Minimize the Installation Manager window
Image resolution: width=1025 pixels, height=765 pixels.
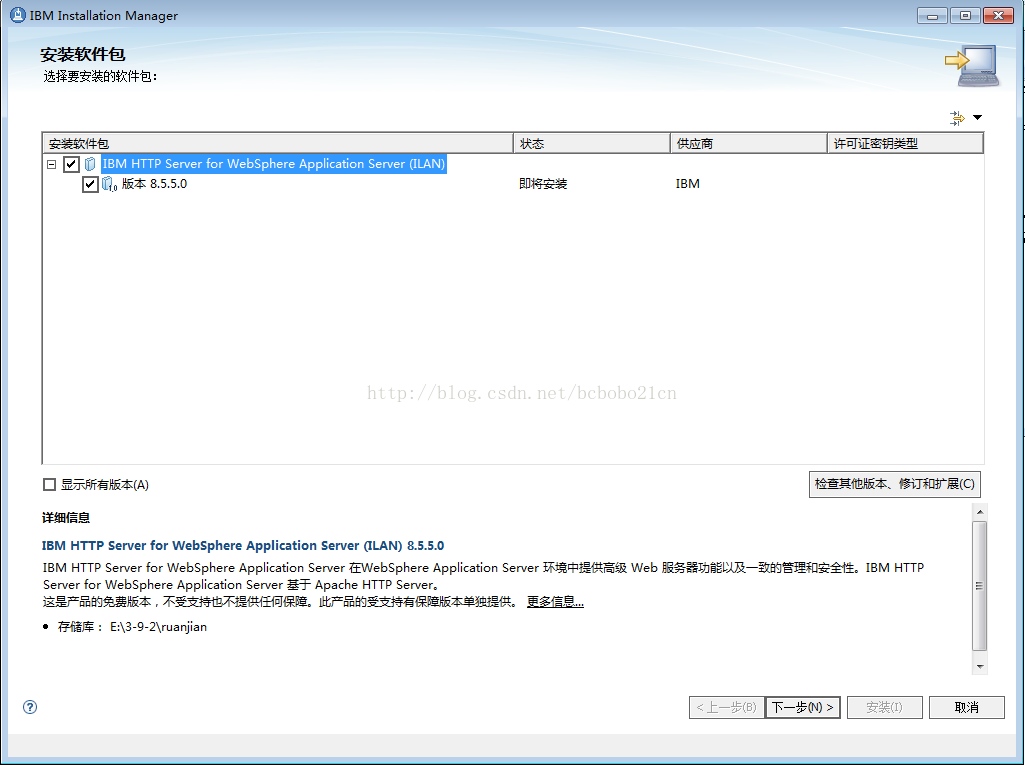[x=933, y=16]
